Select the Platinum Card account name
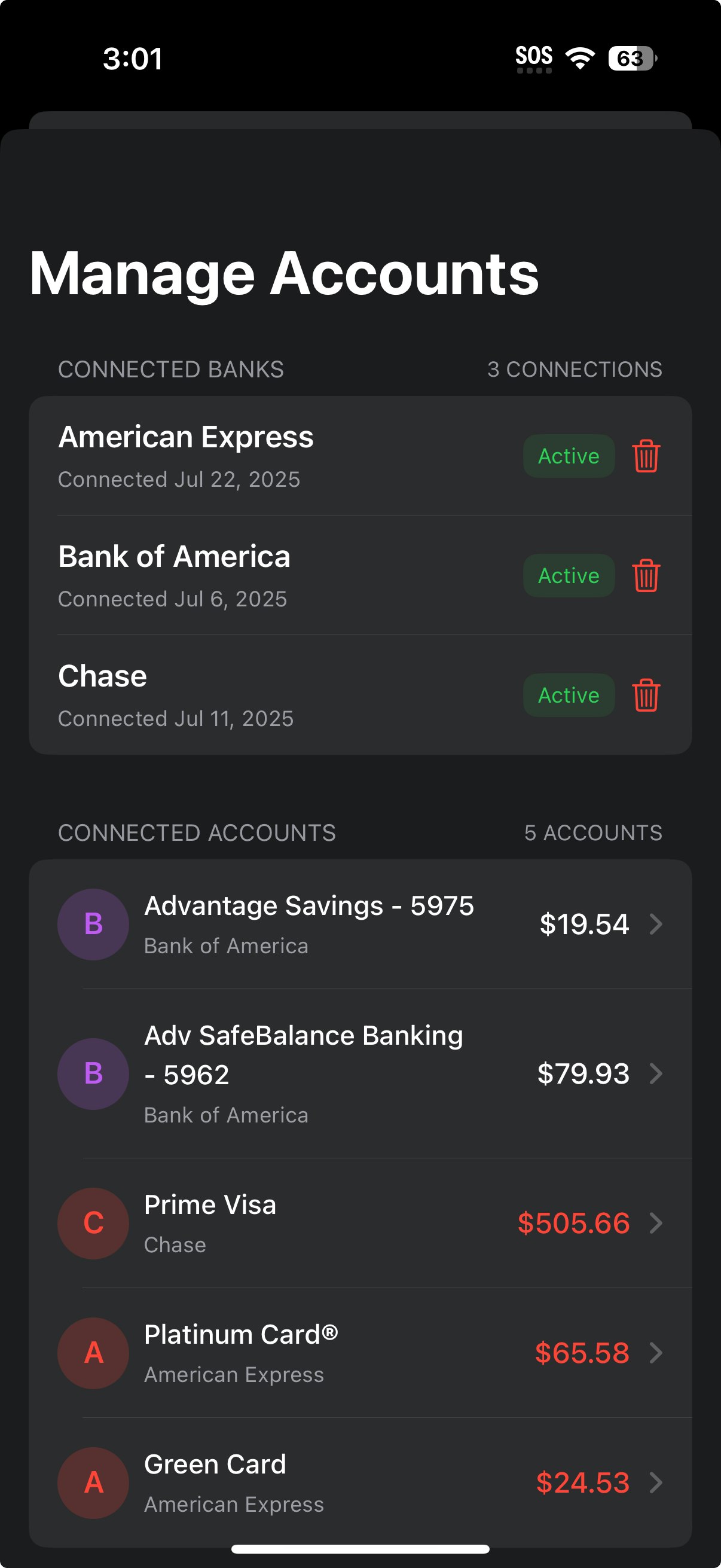721x1568 pixels. (241, 1334)
